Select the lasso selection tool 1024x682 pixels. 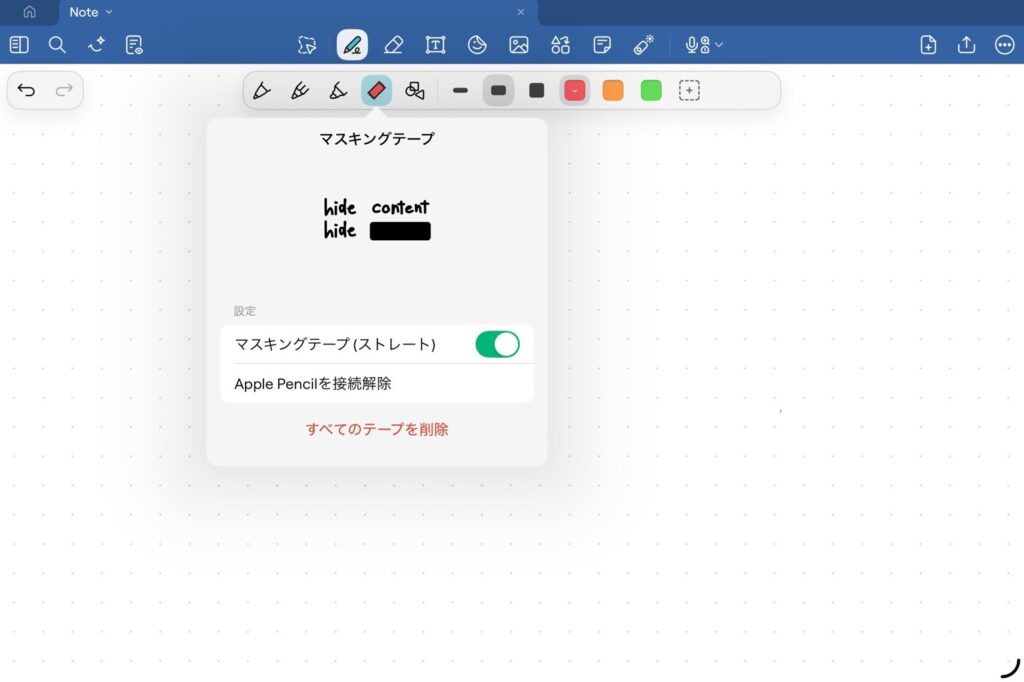coord(307,45)
